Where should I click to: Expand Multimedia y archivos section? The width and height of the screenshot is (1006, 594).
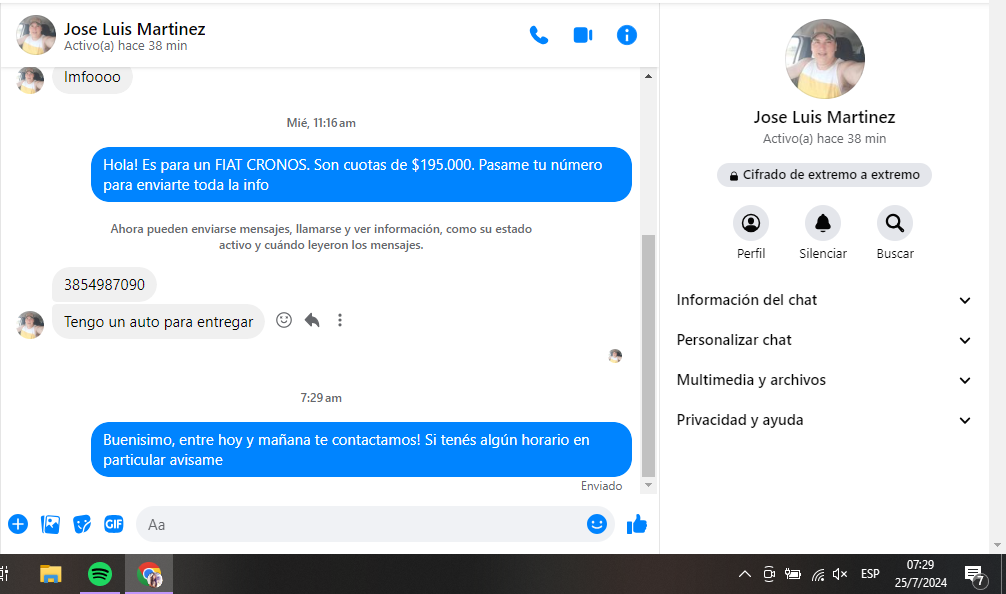point(824,380)
